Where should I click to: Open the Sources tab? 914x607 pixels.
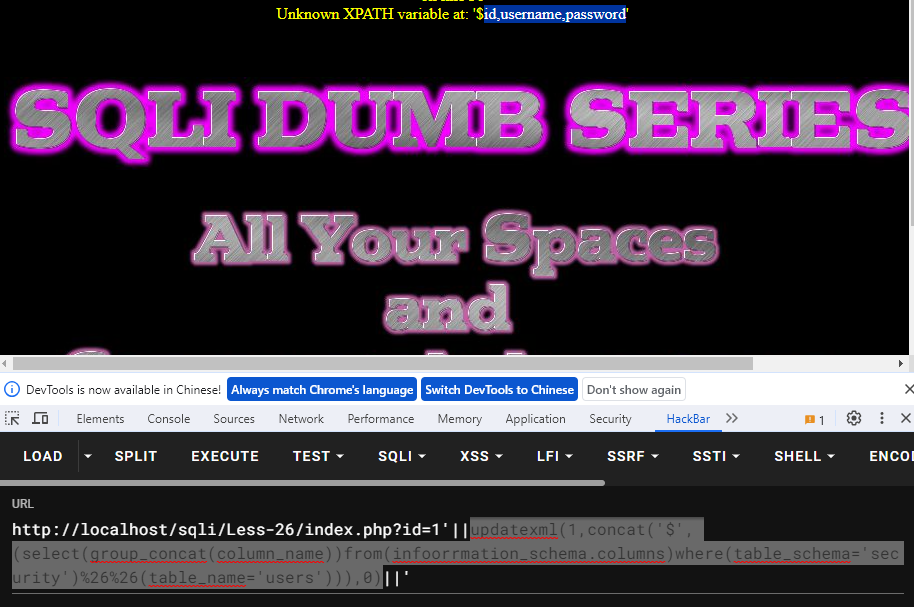(x=234, y=419)
